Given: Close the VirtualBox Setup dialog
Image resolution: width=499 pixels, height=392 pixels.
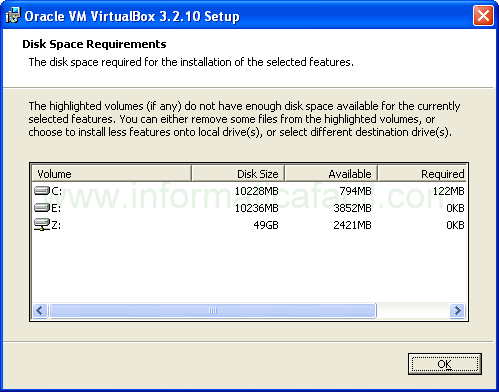Looking at the screenshot, I should [x=483, y=16].
